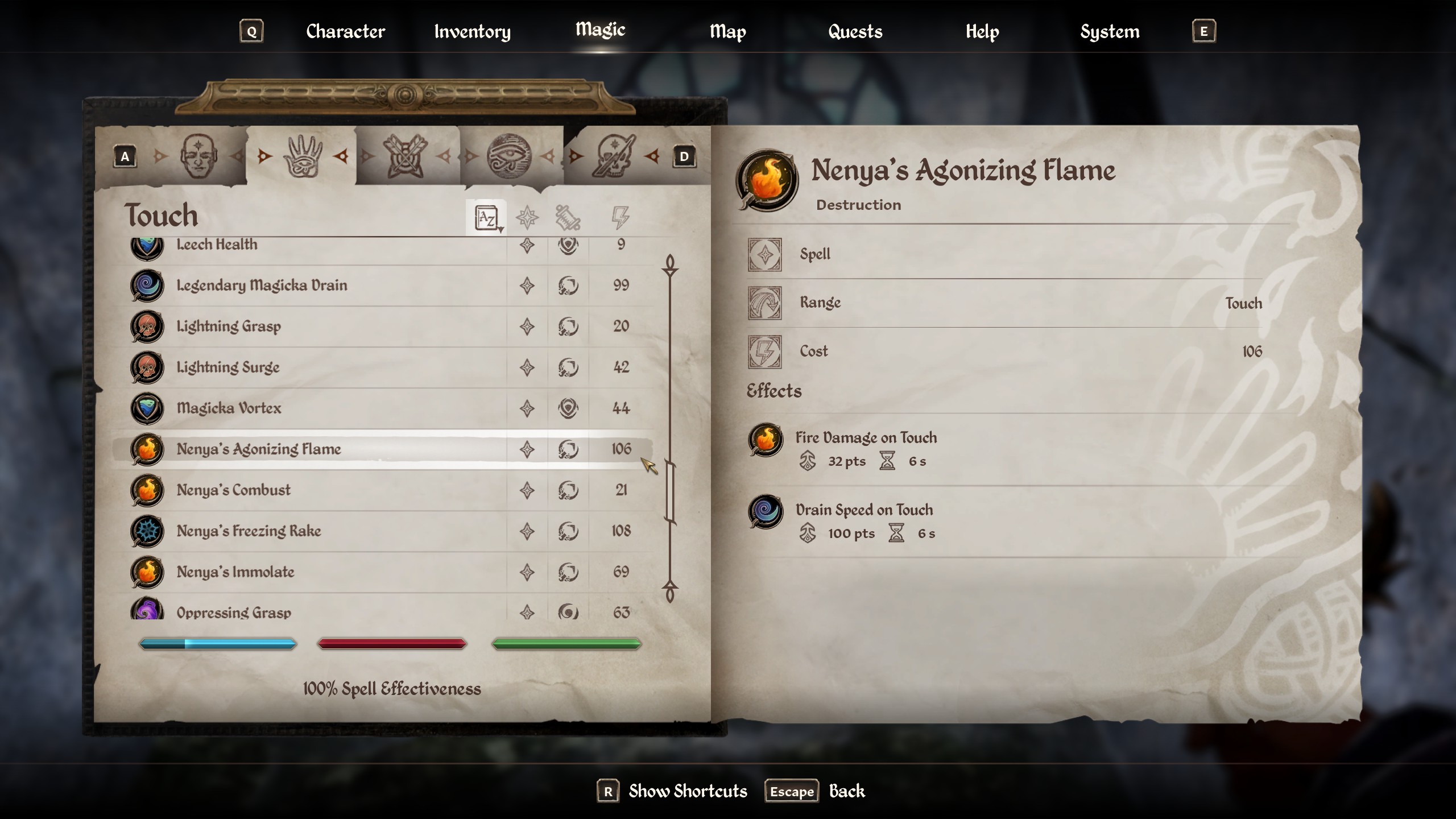Sort by spell type star icon

coord(527,217)
